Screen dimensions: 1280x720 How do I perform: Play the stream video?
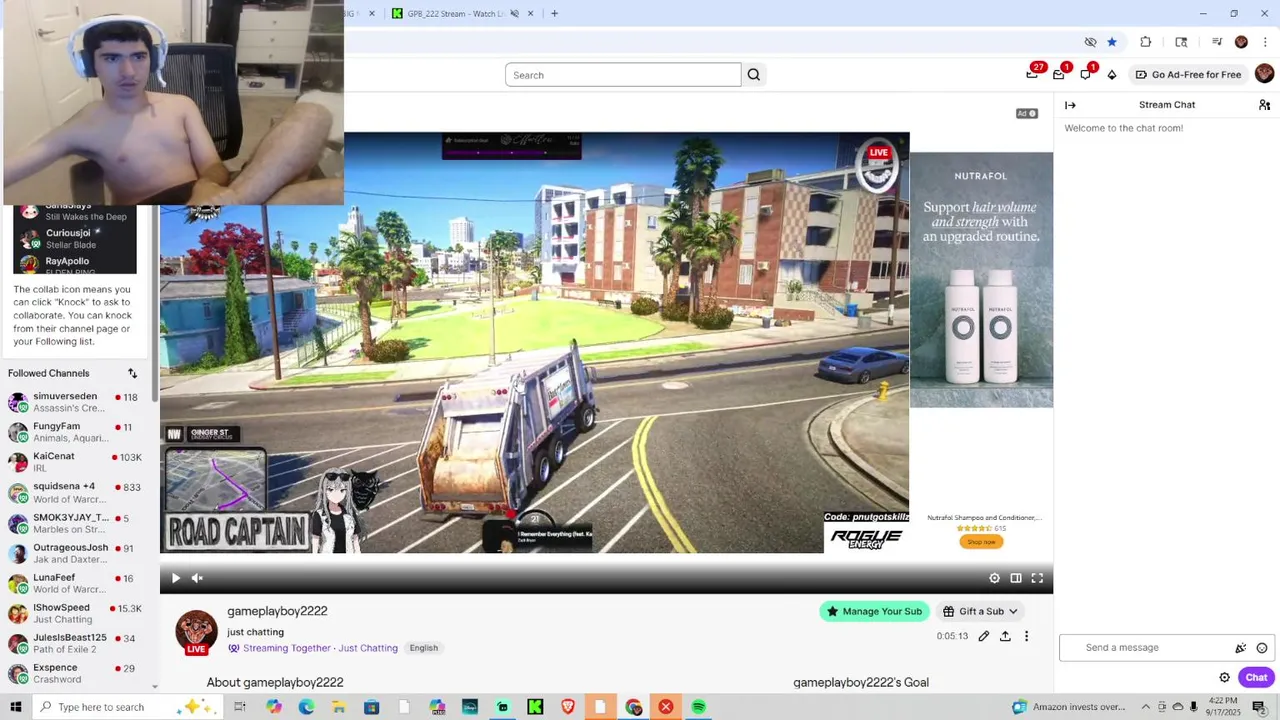(x=176, y=578)
